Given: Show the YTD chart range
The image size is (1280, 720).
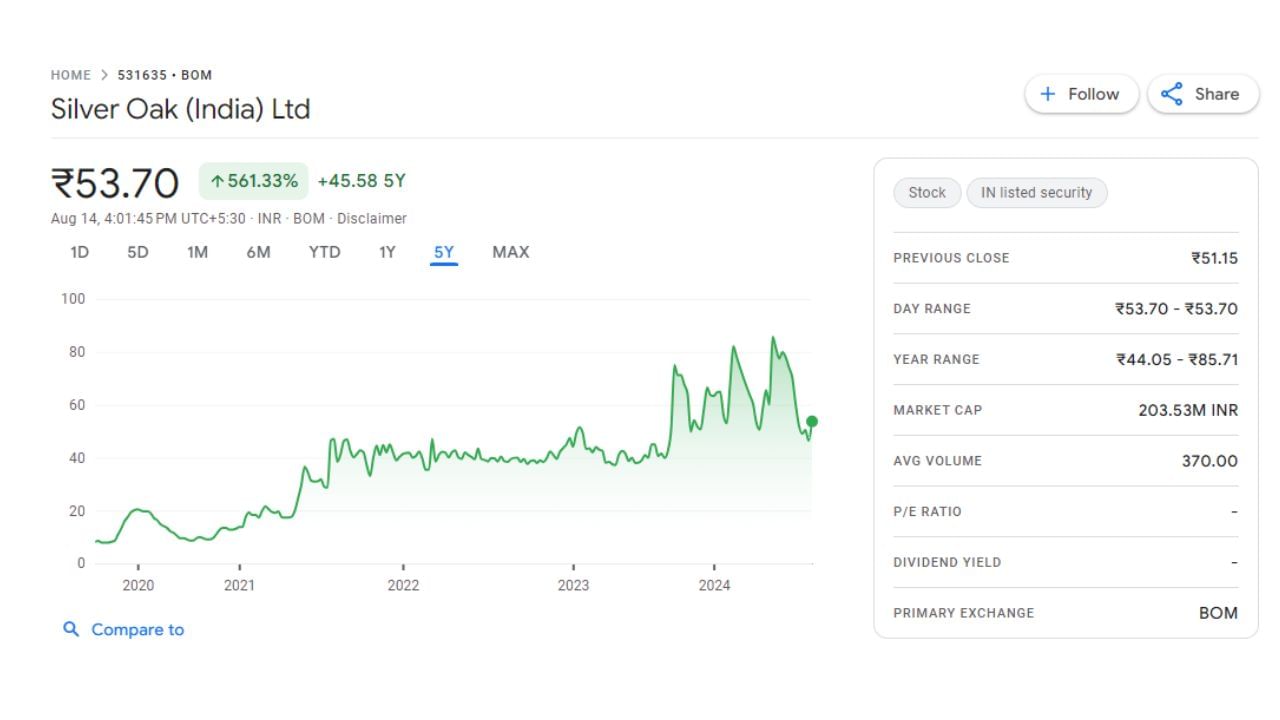Looking at the screenshot, I should tap(324, 252).
